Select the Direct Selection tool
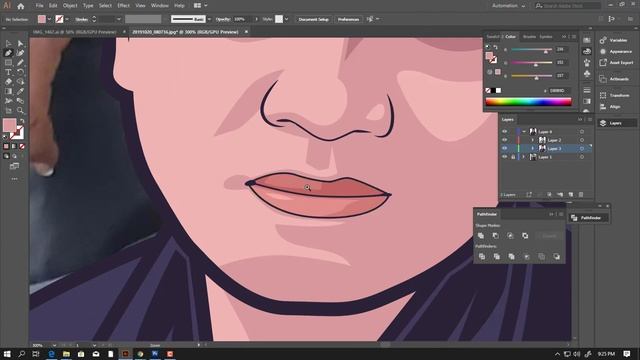The height and width of the screenshot is (360, 640). (x=20, y=44)
